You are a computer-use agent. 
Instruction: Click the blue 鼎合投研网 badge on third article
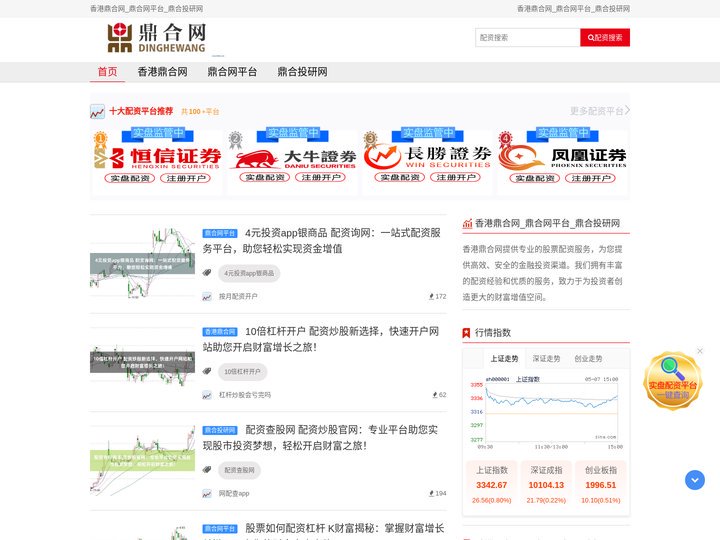coord(220,430)
